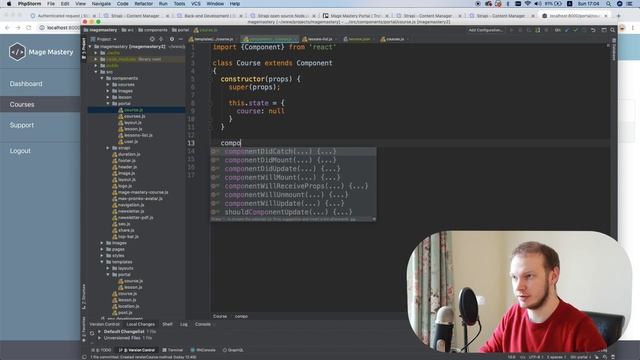Open the Local Changes tab
Screen dimensions: 640x360
(x=140, y=324)
